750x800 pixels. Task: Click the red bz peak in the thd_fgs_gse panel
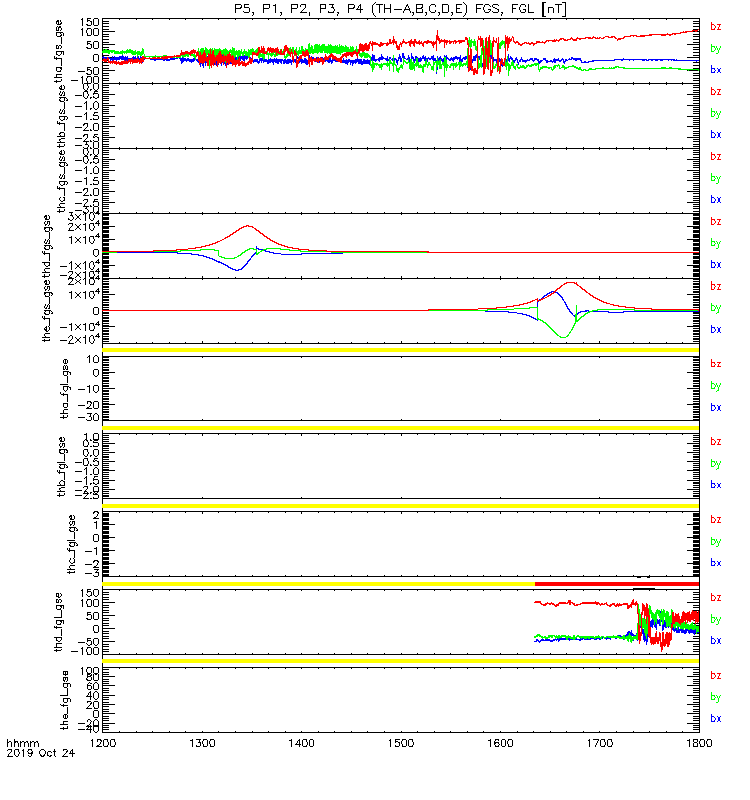[x=248, y=226]
